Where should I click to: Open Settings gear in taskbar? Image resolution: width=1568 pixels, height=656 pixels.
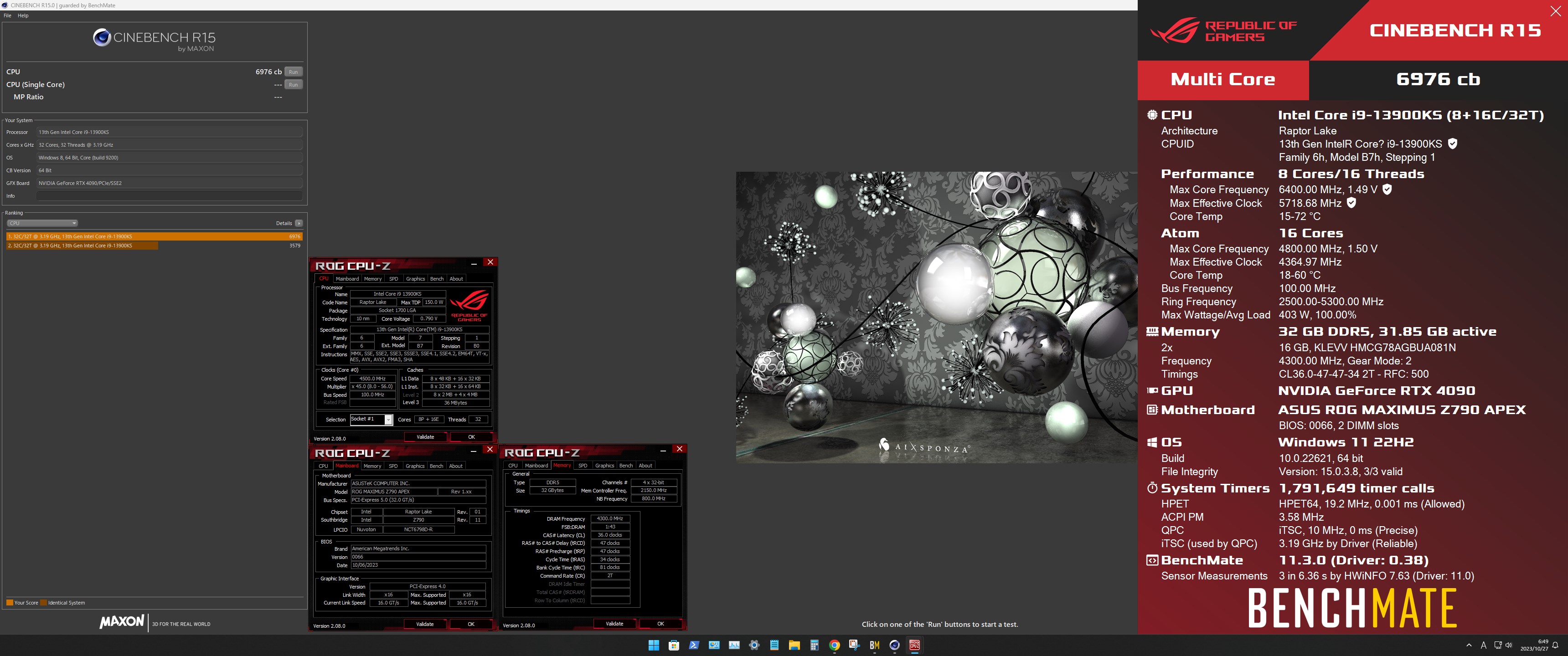pyautogui.click(x=754, y=645)
